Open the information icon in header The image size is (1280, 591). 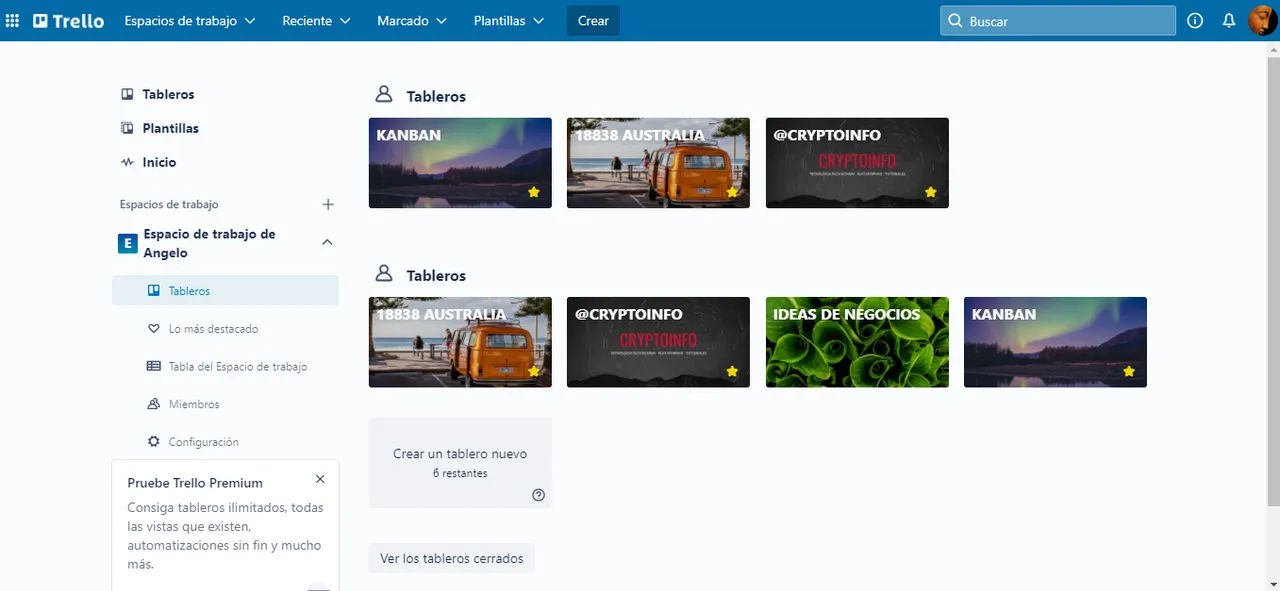[1195, 21]
